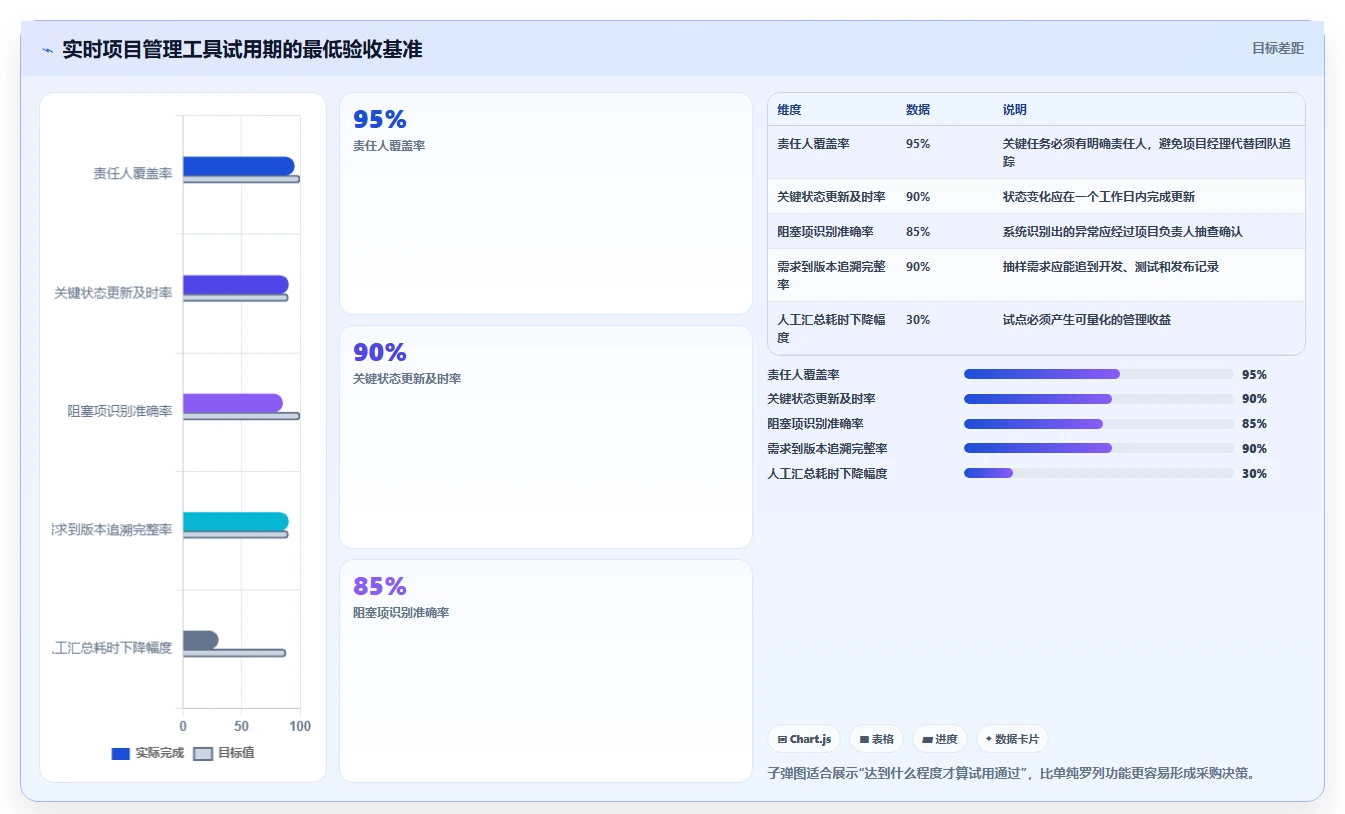1345x814 pixels.
Task: Click the 阻塞项识别准确率 progress bar
Action: [1098, 424]
